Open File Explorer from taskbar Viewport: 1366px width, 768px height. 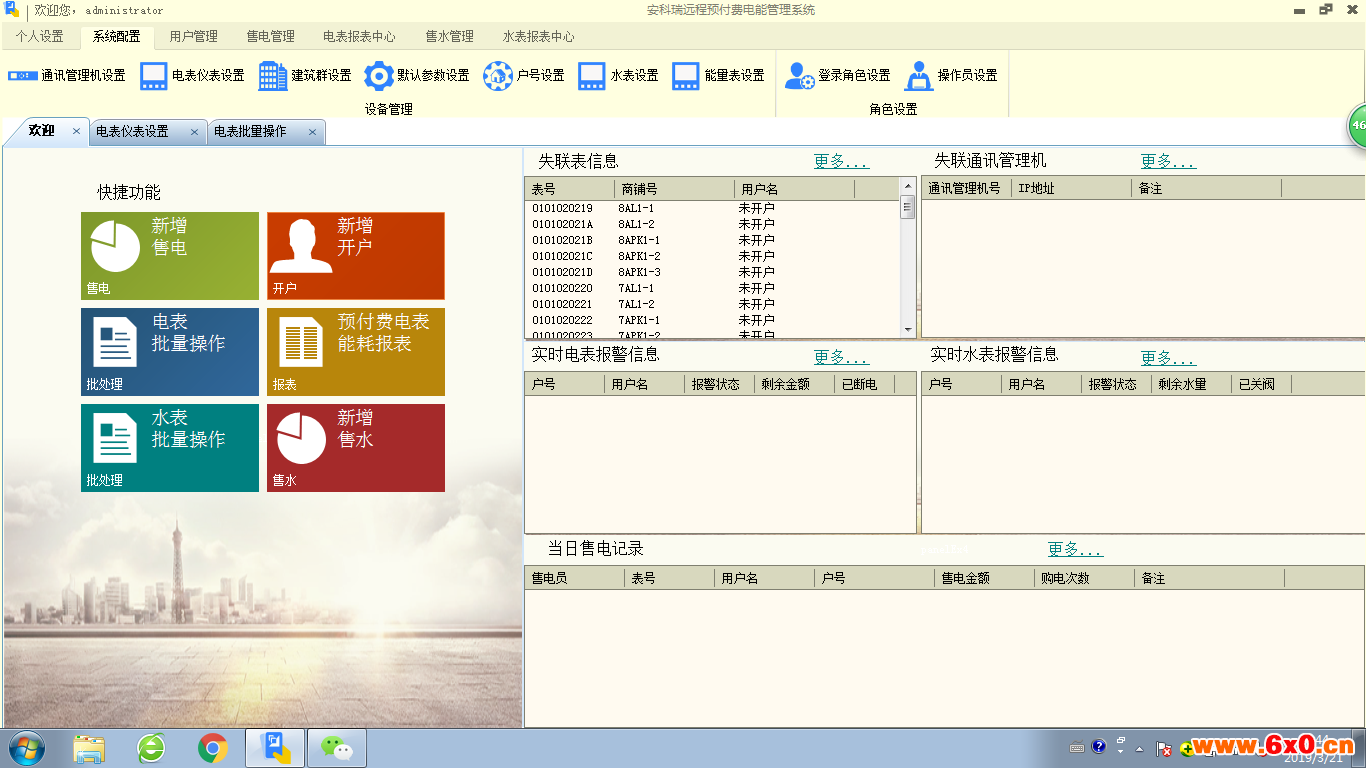tap(89, 748)
